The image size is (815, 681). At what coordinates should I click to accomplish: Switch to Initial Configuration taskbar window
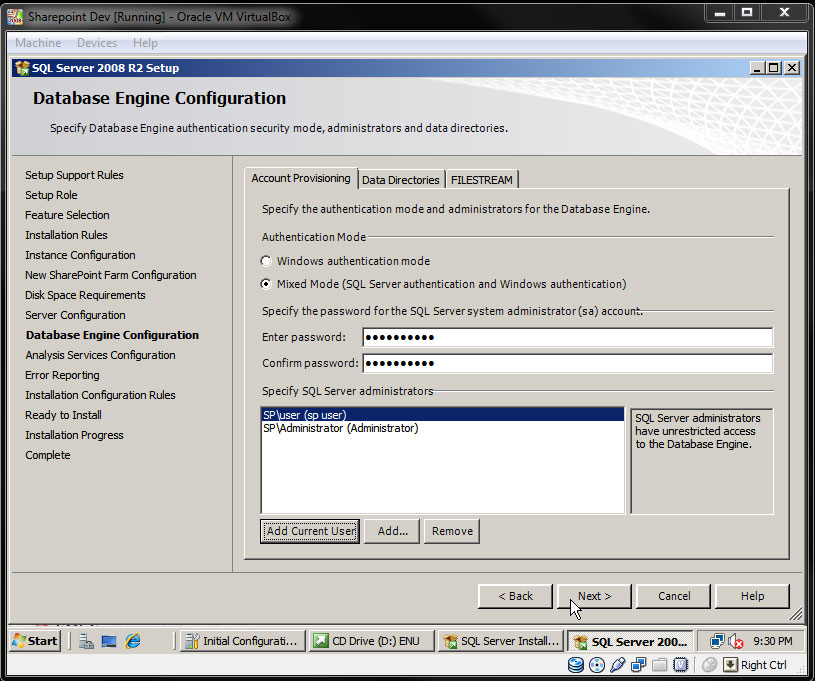point(242,641)
